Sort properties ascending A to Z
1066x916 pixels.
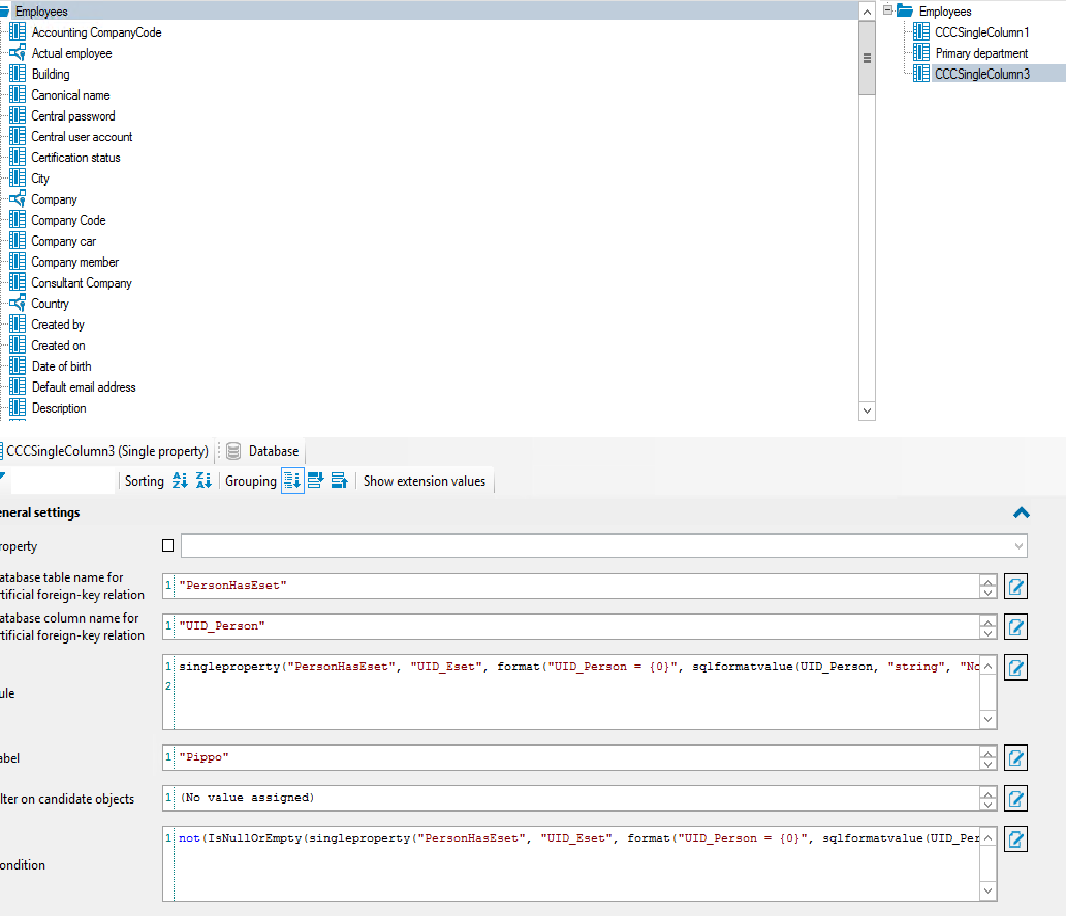point(180,481)
